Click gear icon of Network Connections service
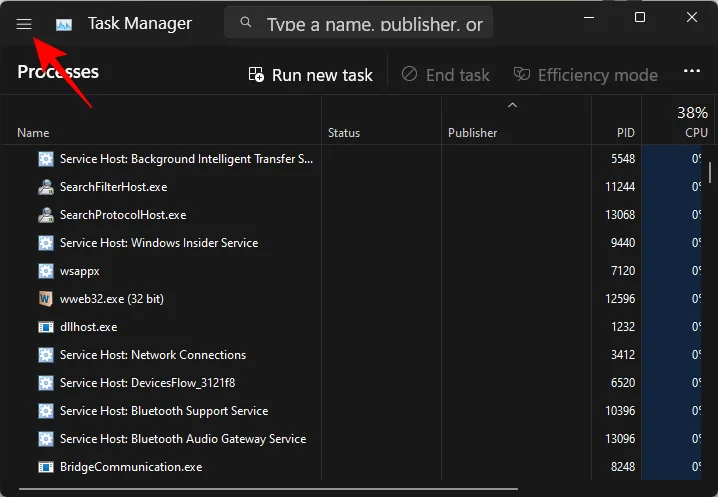The height and width of the screenshot is (497, 718). (x=45, y=355)
